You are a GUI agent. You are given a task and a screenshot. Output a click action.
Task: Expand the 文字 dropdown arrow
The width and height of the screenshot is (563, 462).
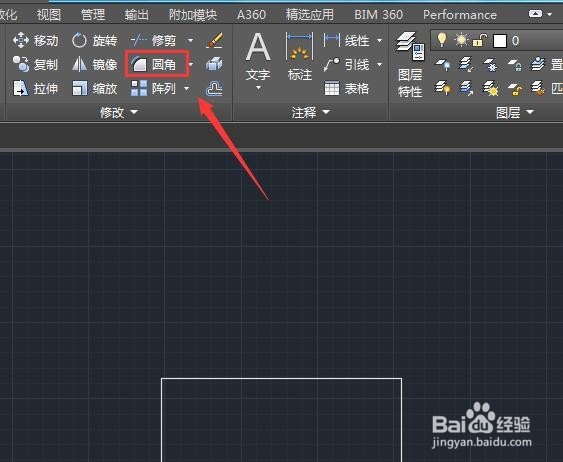(x=258, y=88)
